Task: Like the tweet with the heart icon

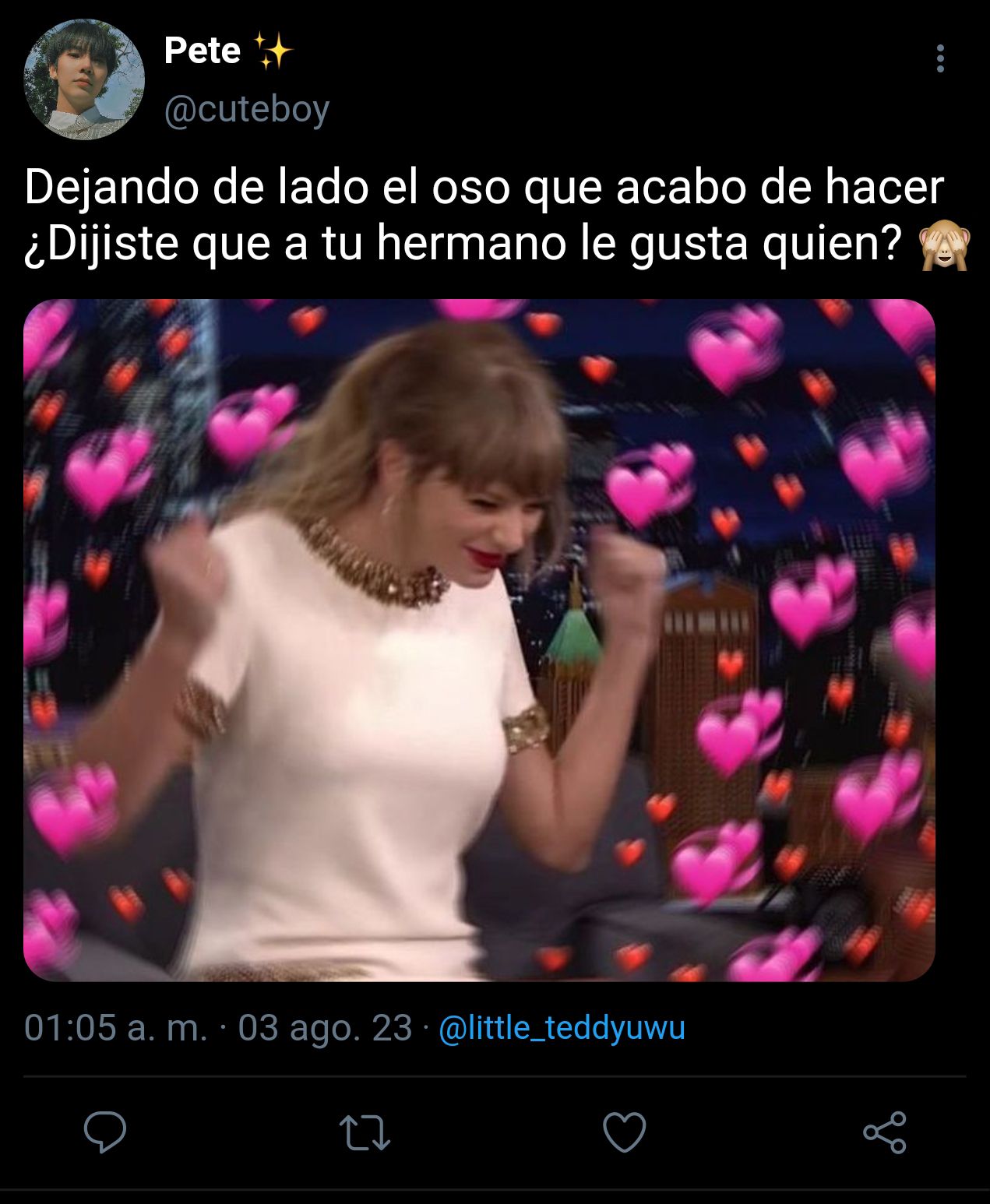Action: click(x=625, y=1132)
